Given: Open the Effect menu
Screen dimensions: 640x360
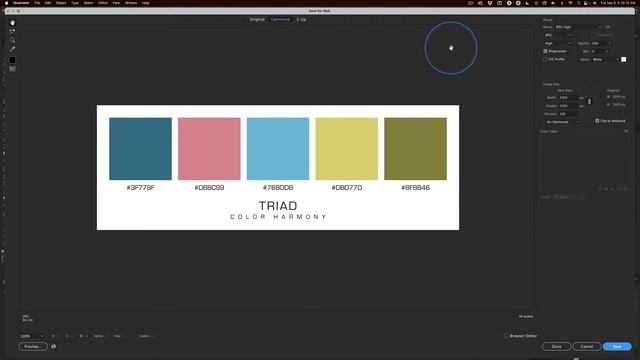Looking at the screenshot, I should (x=103, y=3).
